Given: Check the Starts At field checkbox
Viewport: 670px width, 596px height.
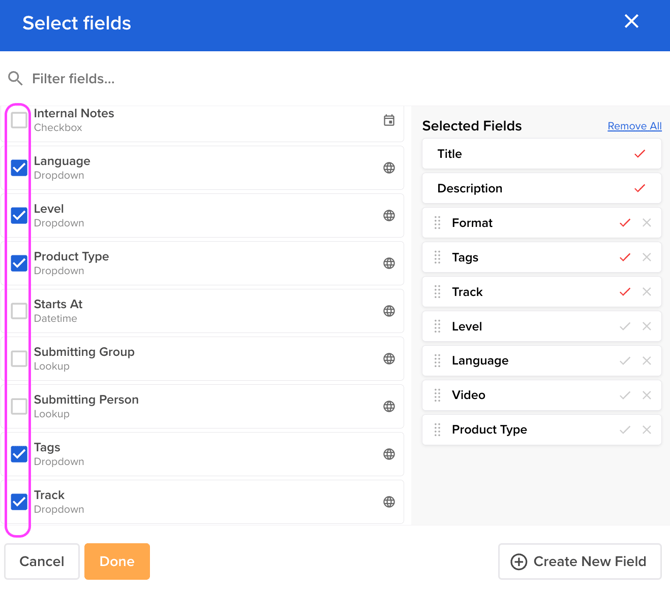Looking at the screenshot, I should pos(19,311).
